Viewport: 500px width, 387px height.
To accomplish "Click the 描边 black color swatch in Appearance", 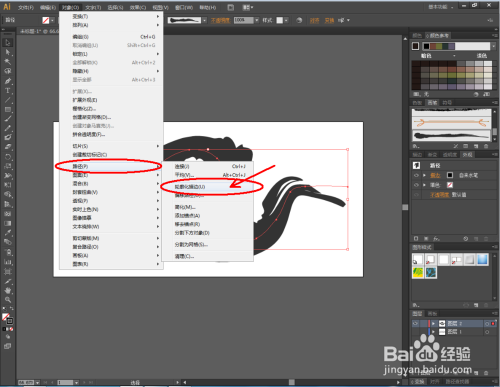I will [450, 175].
